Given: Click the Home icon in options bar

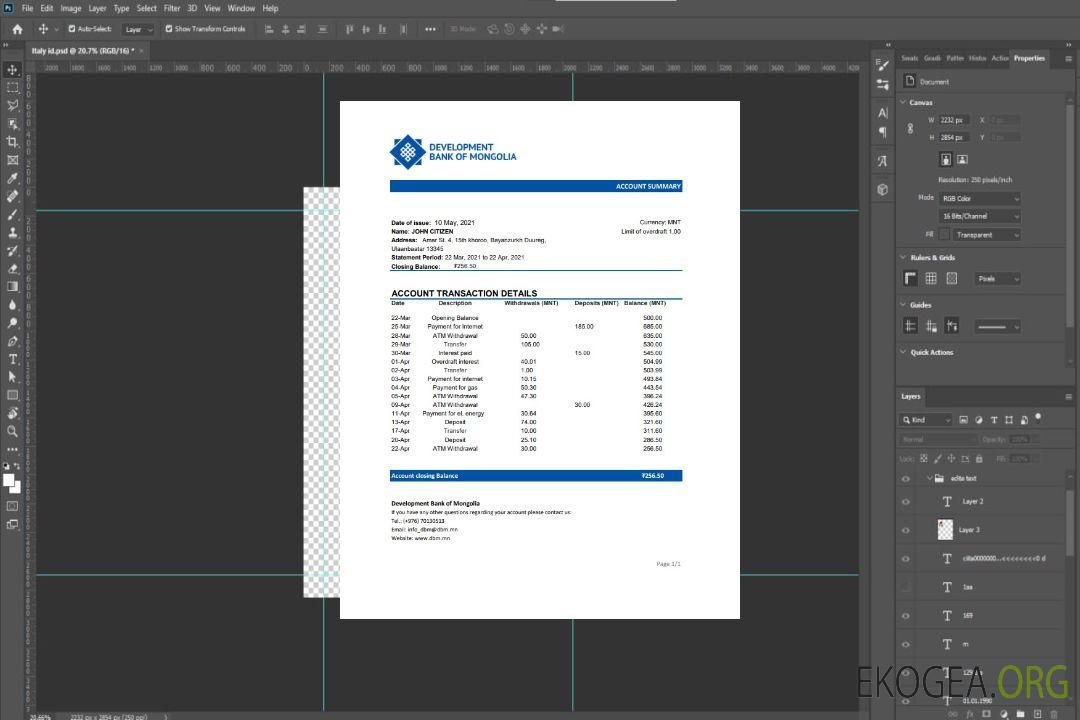Looking at the screenshot, I should point(17,29).
